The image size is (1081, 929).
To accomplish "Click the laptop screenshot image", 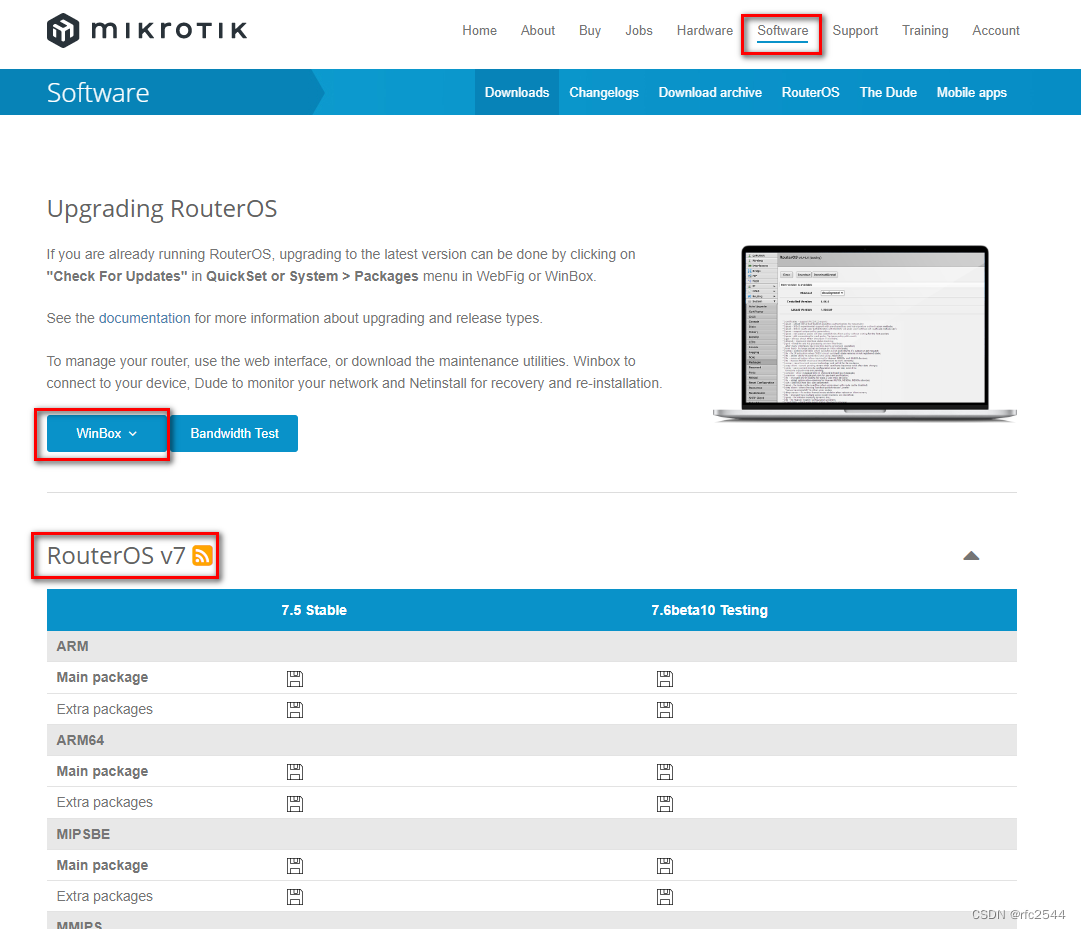I will click(865, 333).
